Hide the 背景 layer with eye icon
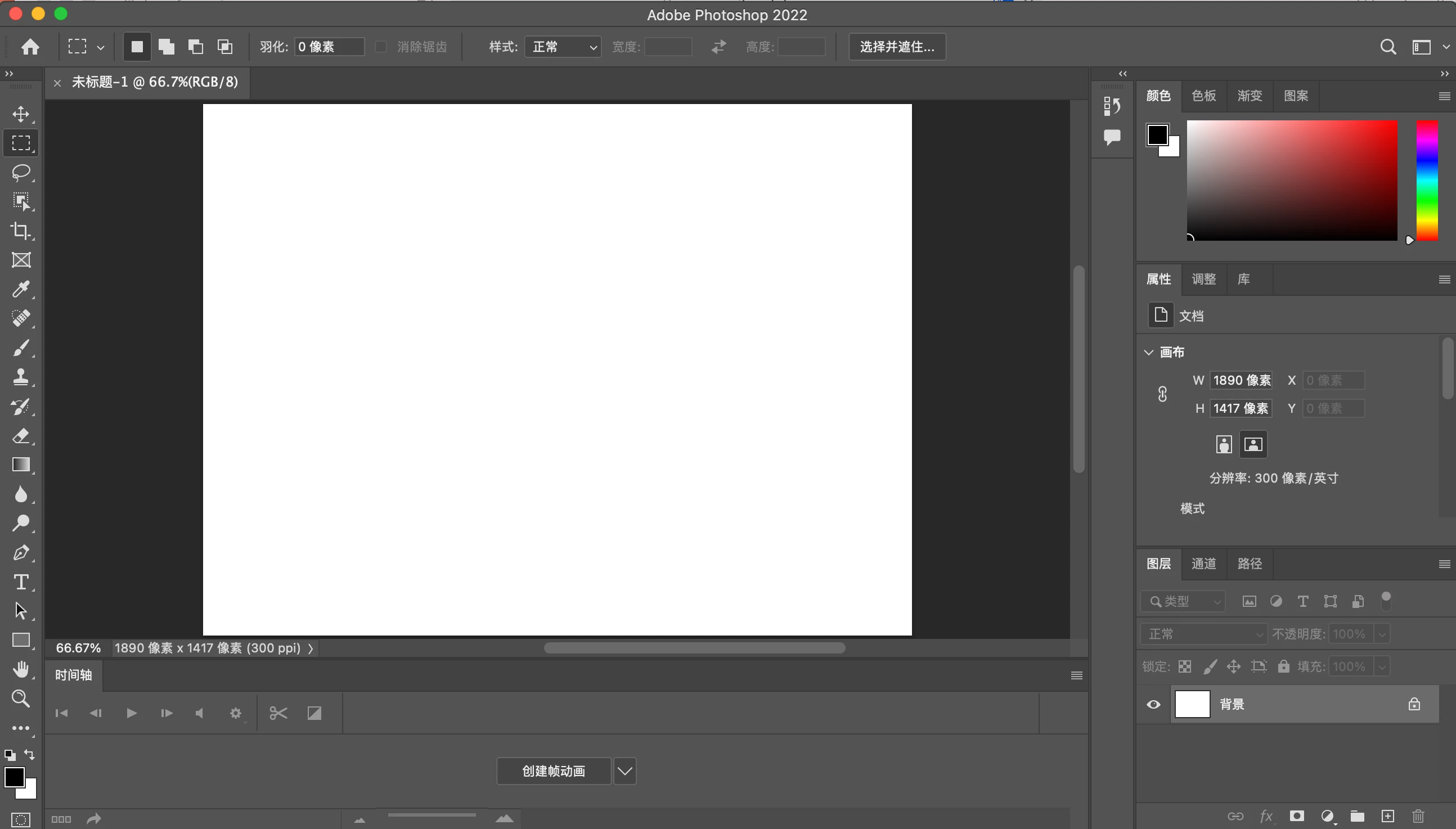 pyautogui.click(x=1153, y=704)
